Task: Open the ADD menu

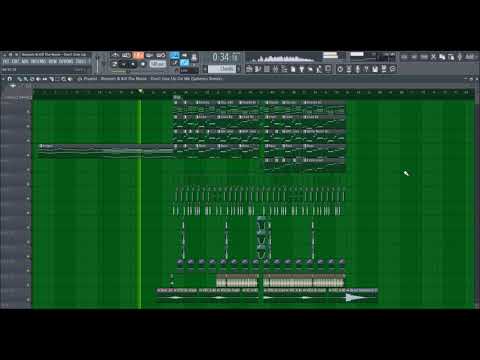Action: point(25,62)
